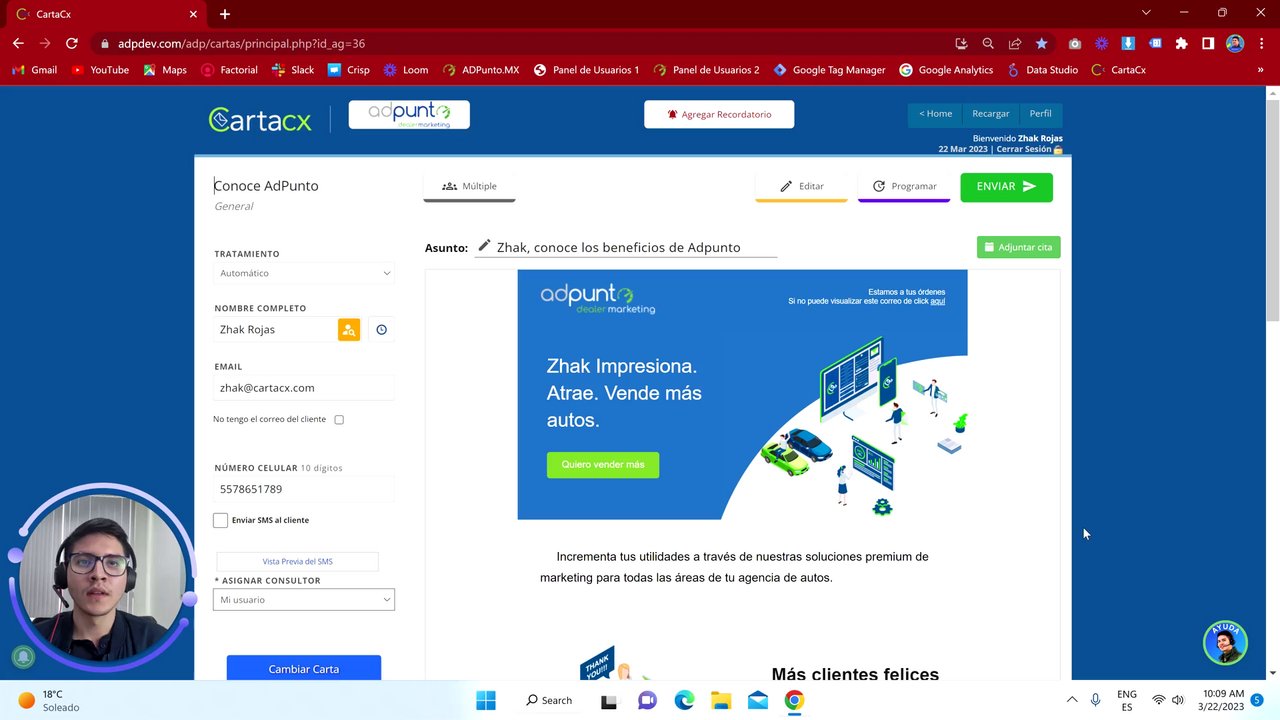This screenshot has height=720, width=1280.
Task: Open the Extensions puzzle piece menu
Action: point(1181,44)
